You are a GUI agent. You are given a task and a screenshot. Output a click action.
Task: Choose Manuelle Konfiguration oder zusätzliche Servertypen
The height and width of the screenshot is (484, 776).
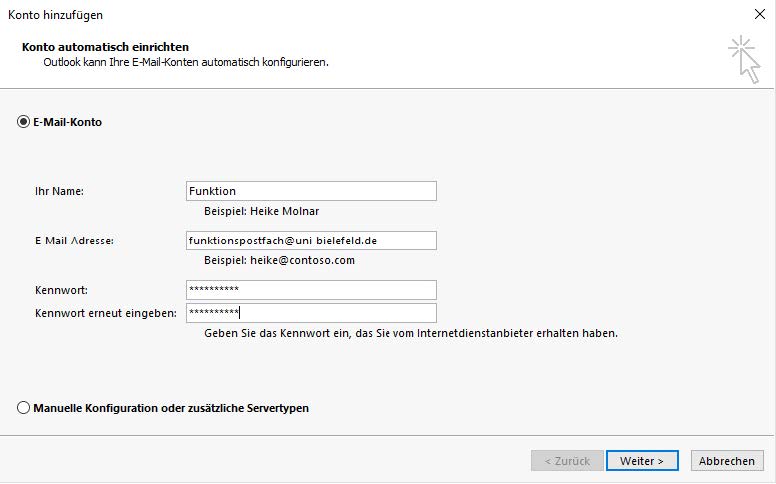23,408
